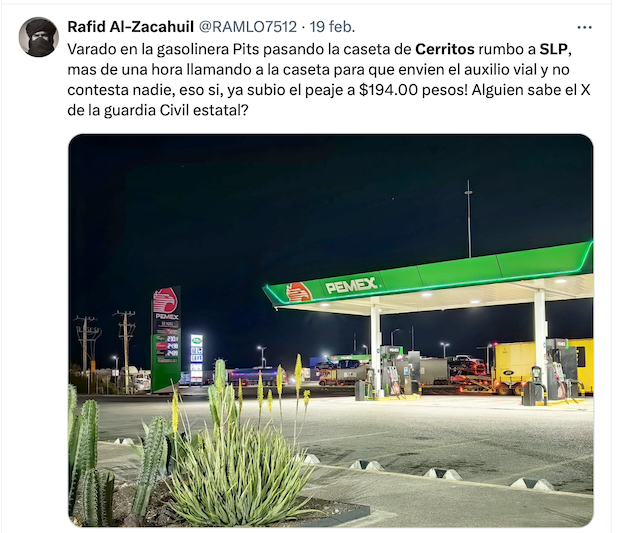Open the tweet's three-dot more menu

pos(584,27)
